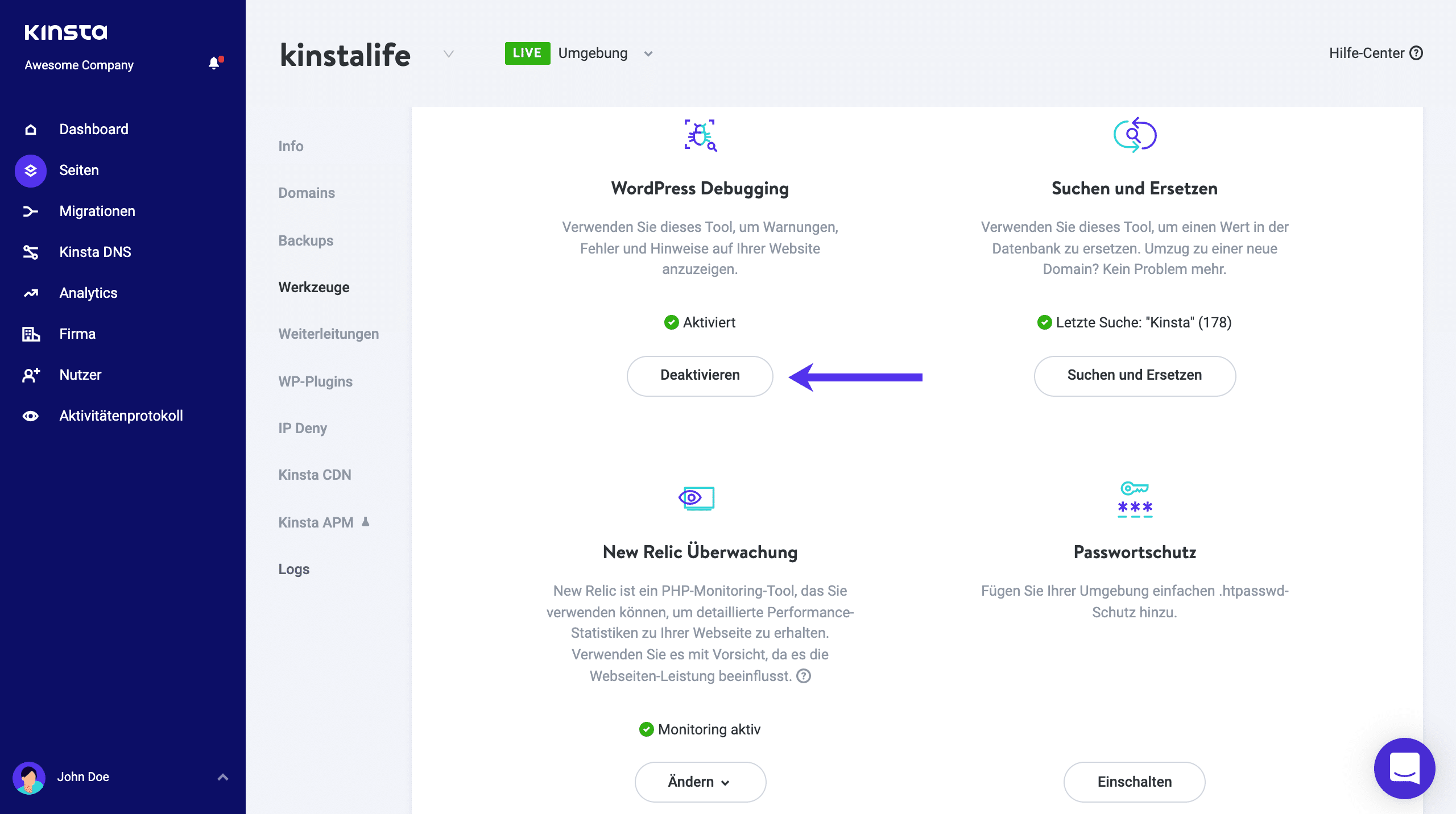Click Deaktivieren to disable WordPress debugging

[x=700, y=376]
